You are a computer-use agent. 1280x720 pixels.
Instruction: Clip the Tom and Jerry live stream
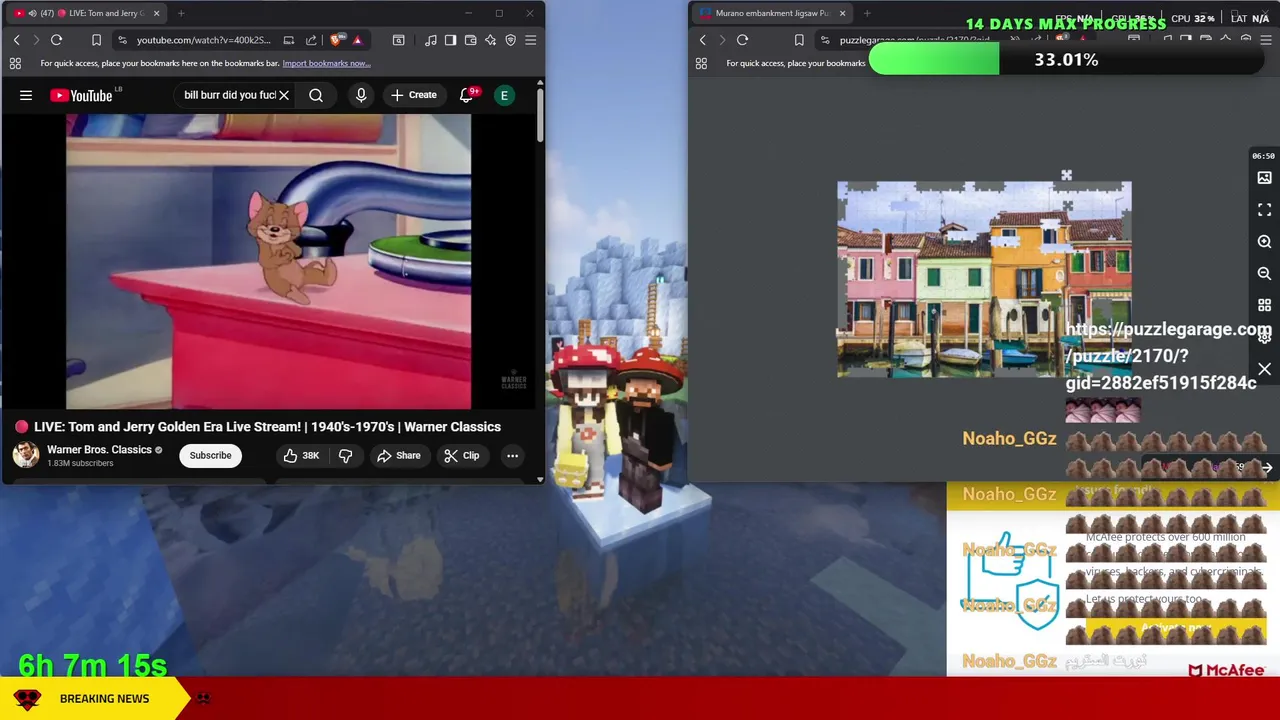point(462,455)
